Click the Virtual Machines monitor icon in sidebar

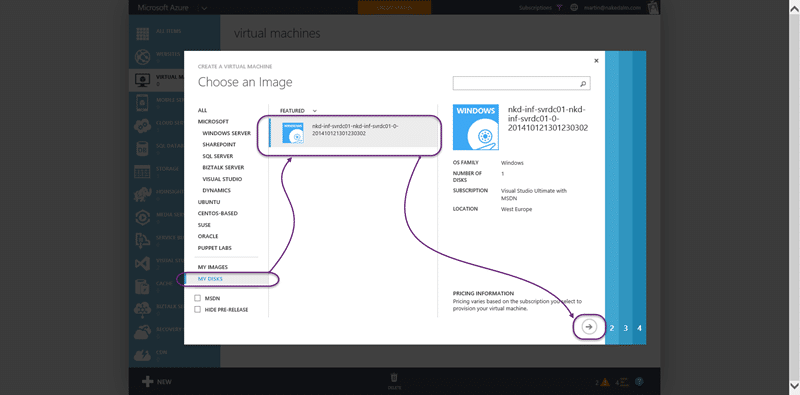click(142, 79)
